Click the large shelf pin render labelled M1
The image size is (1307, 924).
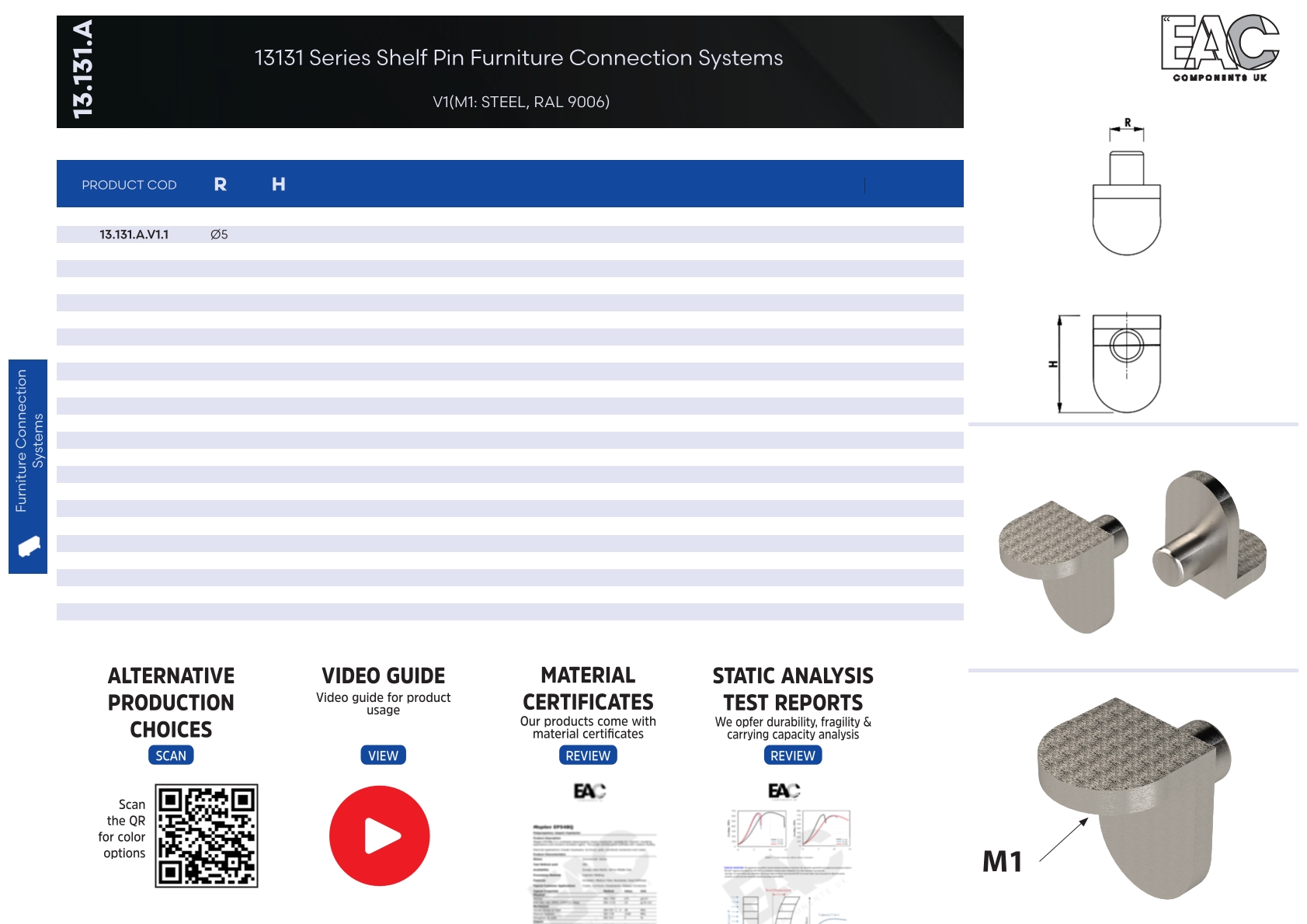tap(1134, 798)
